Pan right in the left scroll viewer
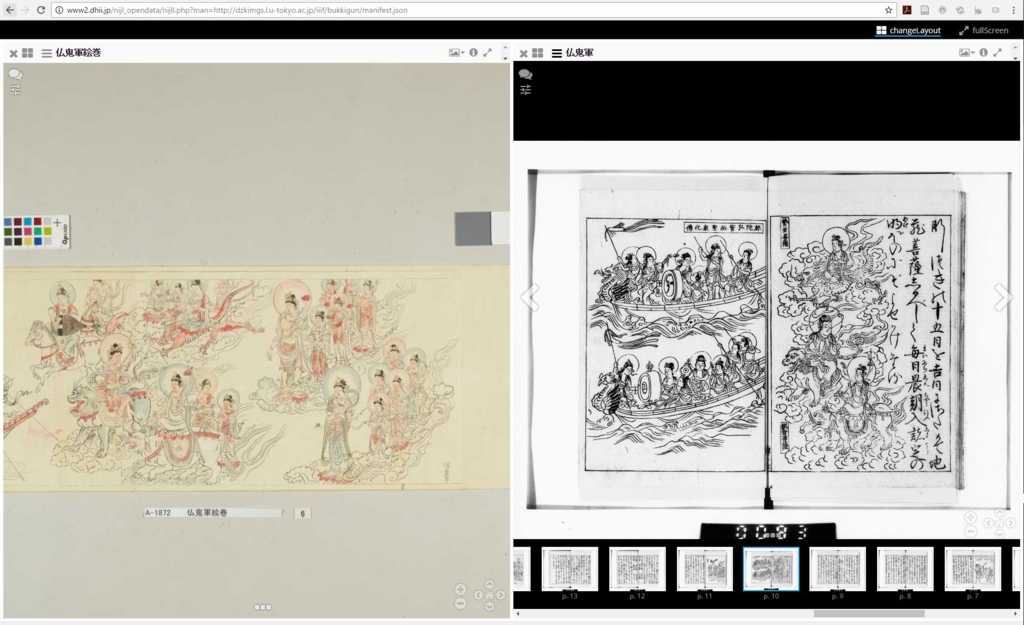This screenshot has width=1024, height=625. [500, 595]
